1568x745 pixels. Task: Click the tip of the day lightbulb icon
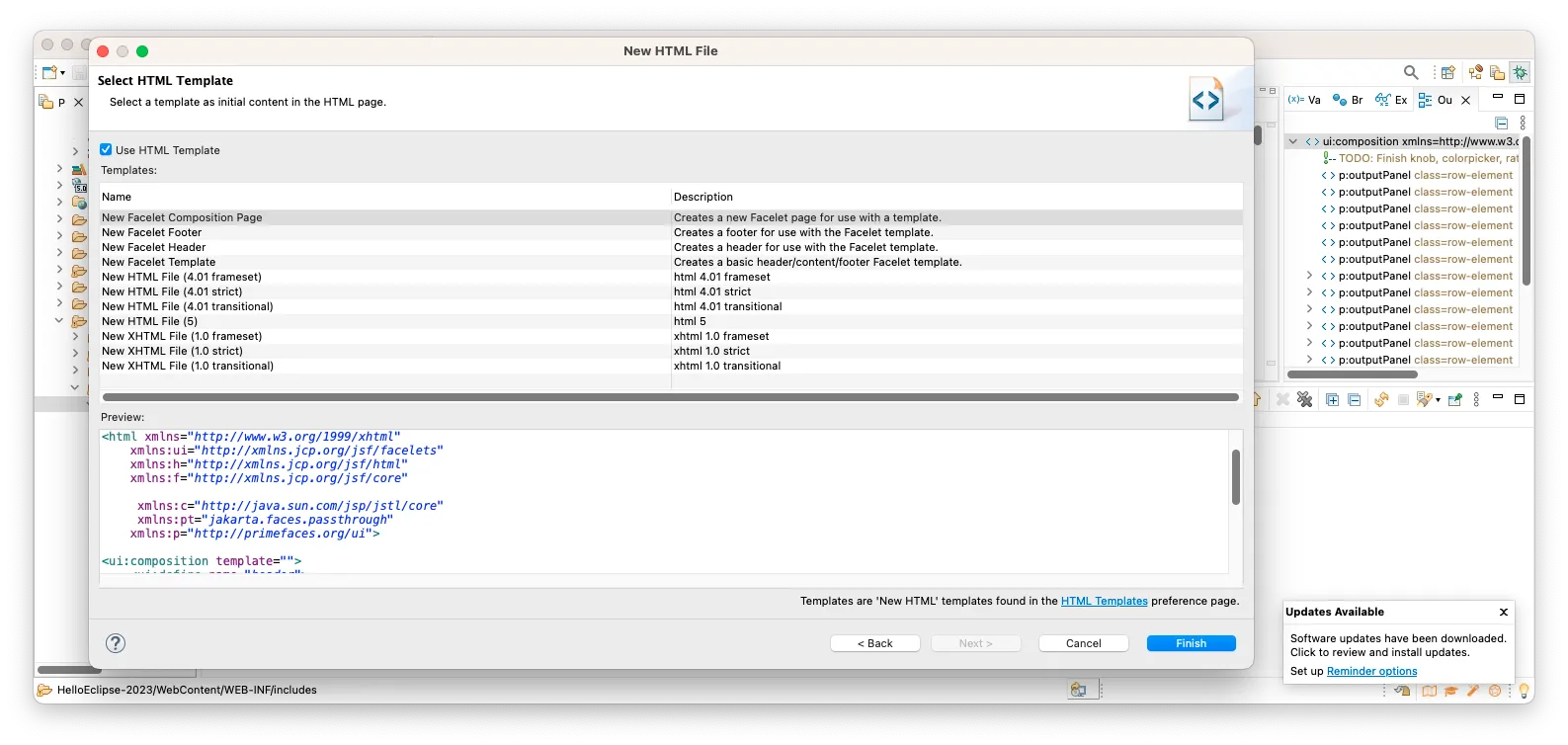pos(1525,691)
